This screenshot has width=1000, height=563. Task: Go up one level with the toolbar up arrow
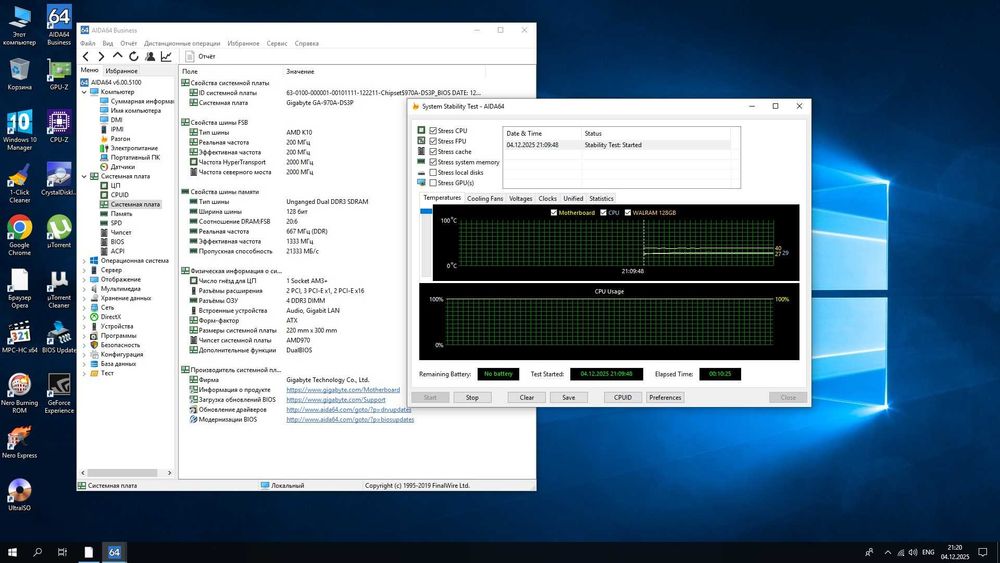coord(117,56)
